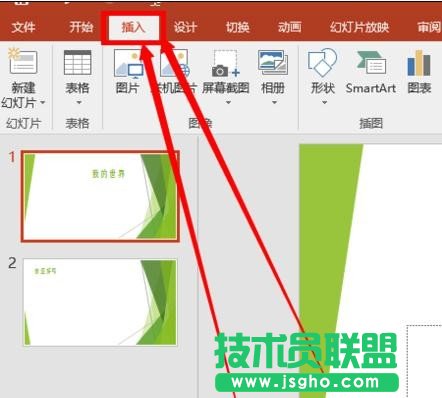Go to the 幻灯片放映 (Slide Show) tab
This screenshot has width=442, height=398.
[x=360, y=27]
